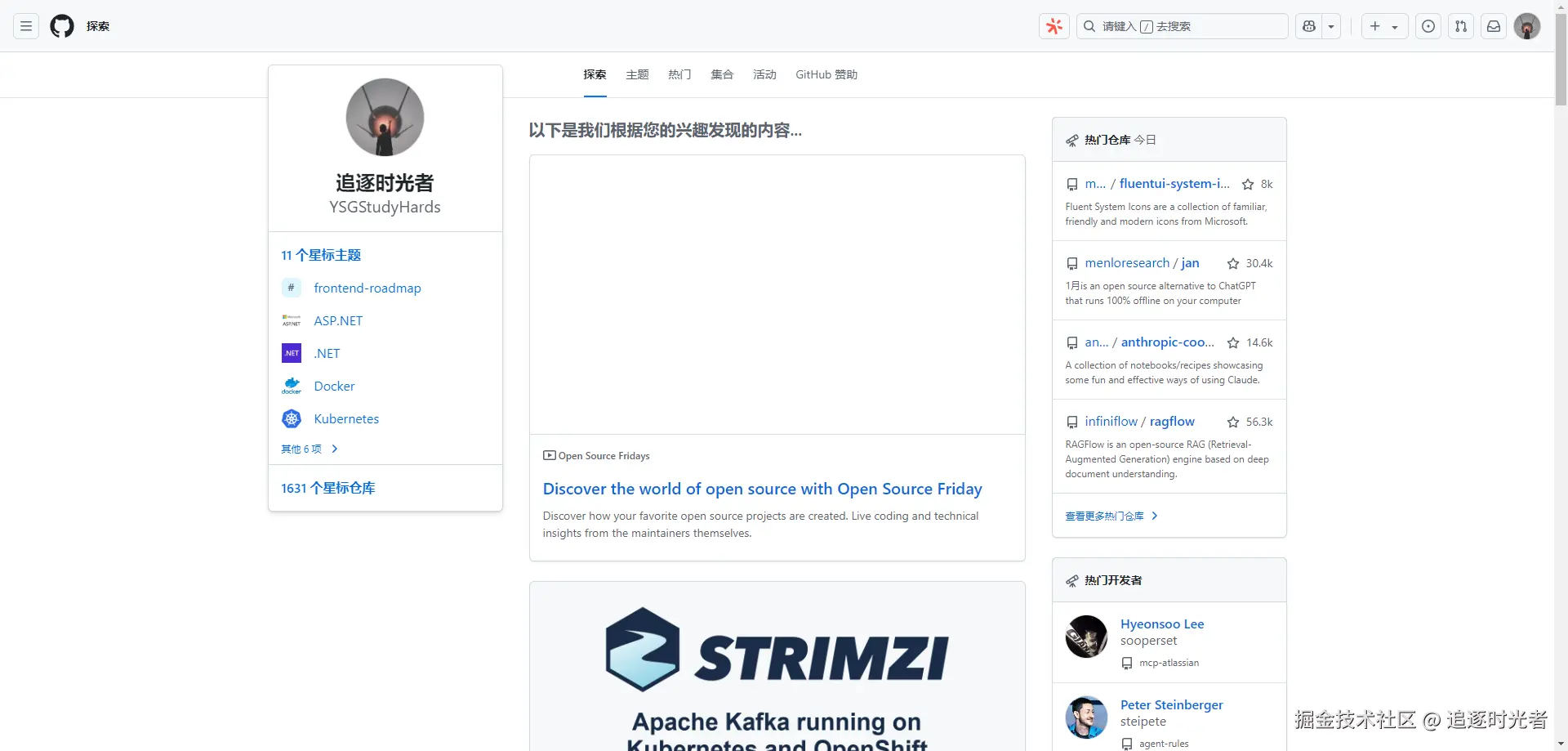Switch to the 活动 tab
Viewport: 1568px width, 751px height.
click(x=764, y=74)
